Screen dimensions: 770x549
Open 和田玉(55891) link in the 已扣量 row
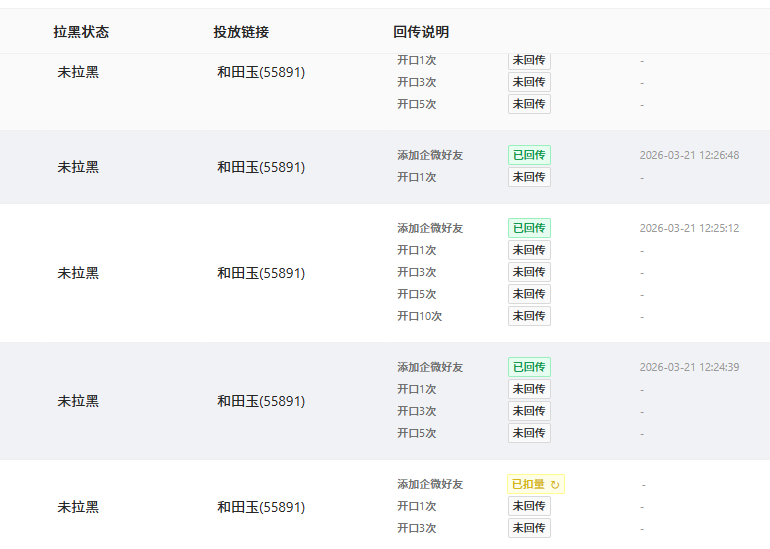coord(261,507)
